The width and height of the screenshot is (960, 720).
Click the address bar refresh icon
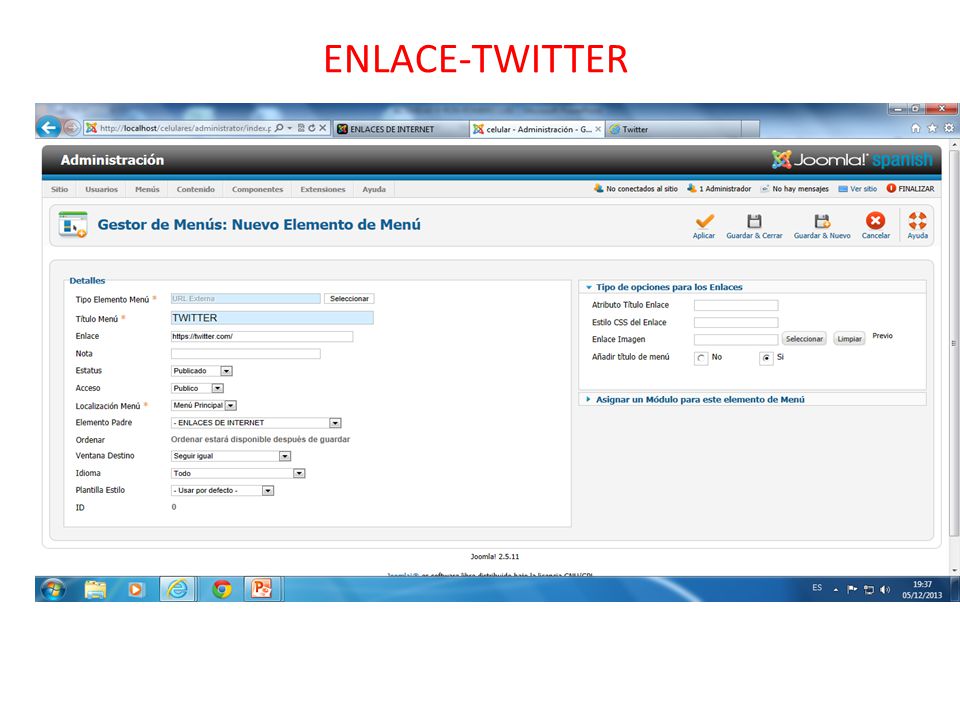312,128
